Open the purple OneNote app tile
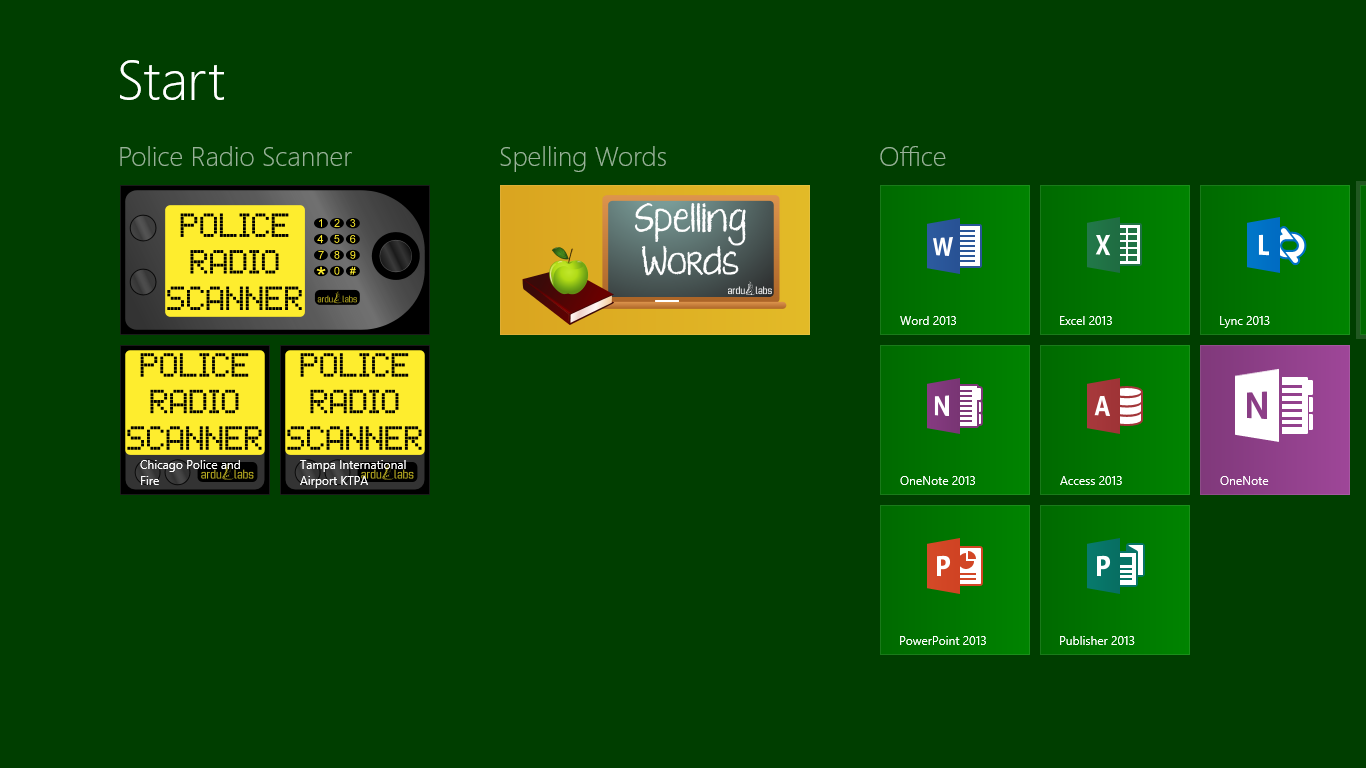 [x=1274, y=419]
